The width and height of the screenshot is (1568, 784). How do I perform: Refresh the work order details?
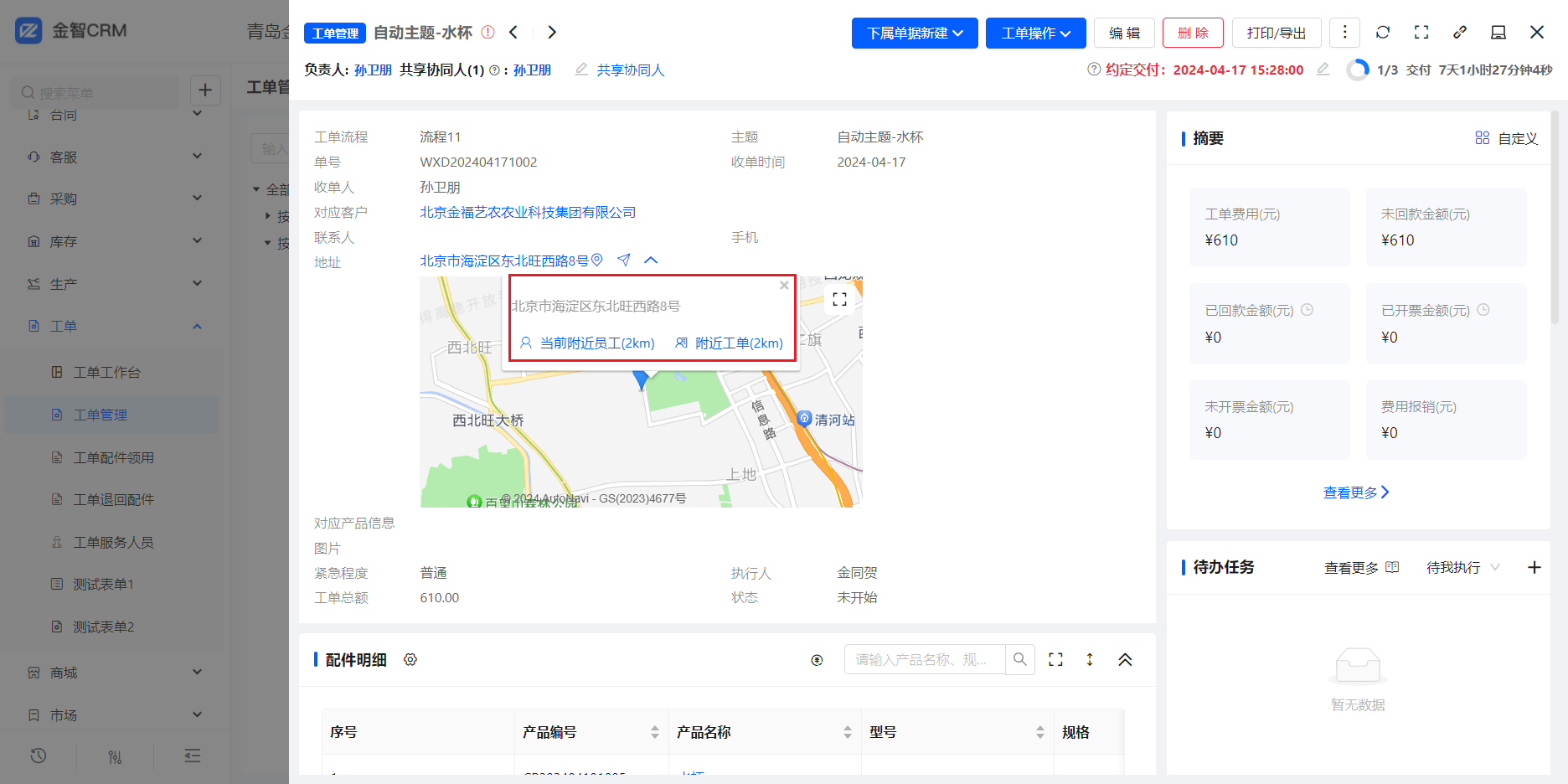click(x=1383, y=32)
